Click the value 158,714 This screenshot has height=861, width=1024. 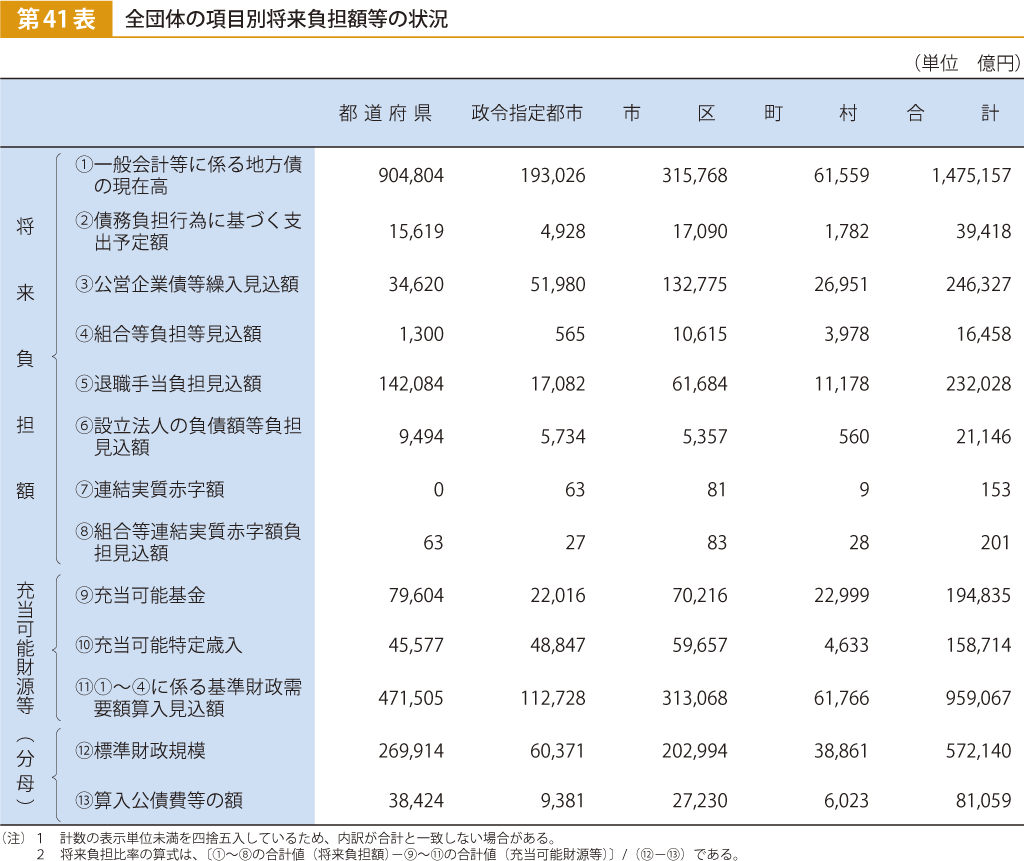click(x=978, y=645)
